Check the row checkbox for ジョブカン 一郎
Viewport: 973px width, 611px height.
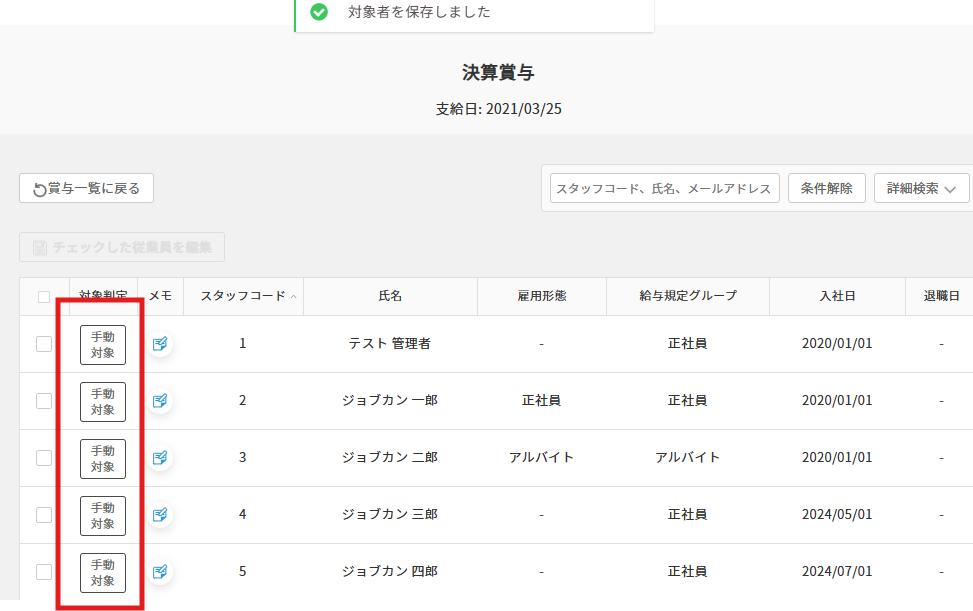coord(44,400)
